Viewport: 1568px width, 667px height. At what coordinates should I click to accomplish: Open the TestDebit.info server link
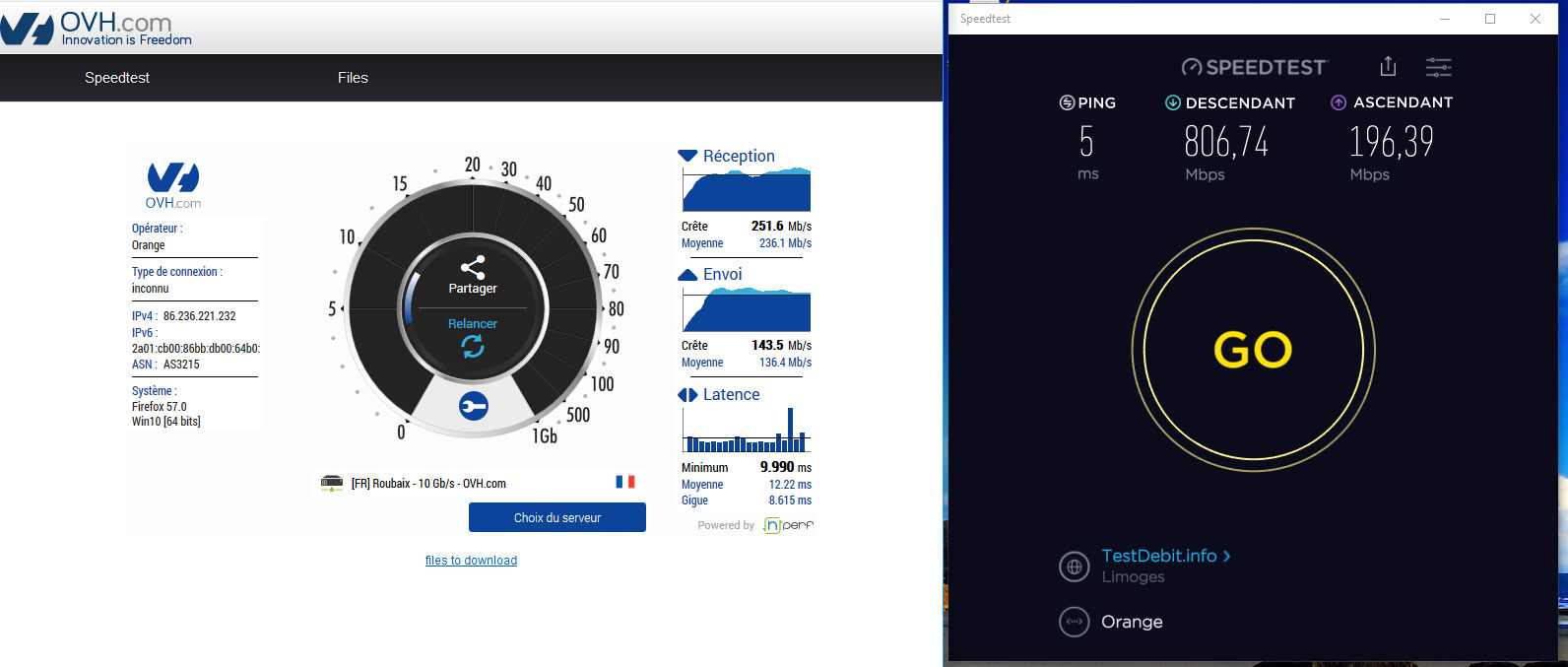[1166, 556]
